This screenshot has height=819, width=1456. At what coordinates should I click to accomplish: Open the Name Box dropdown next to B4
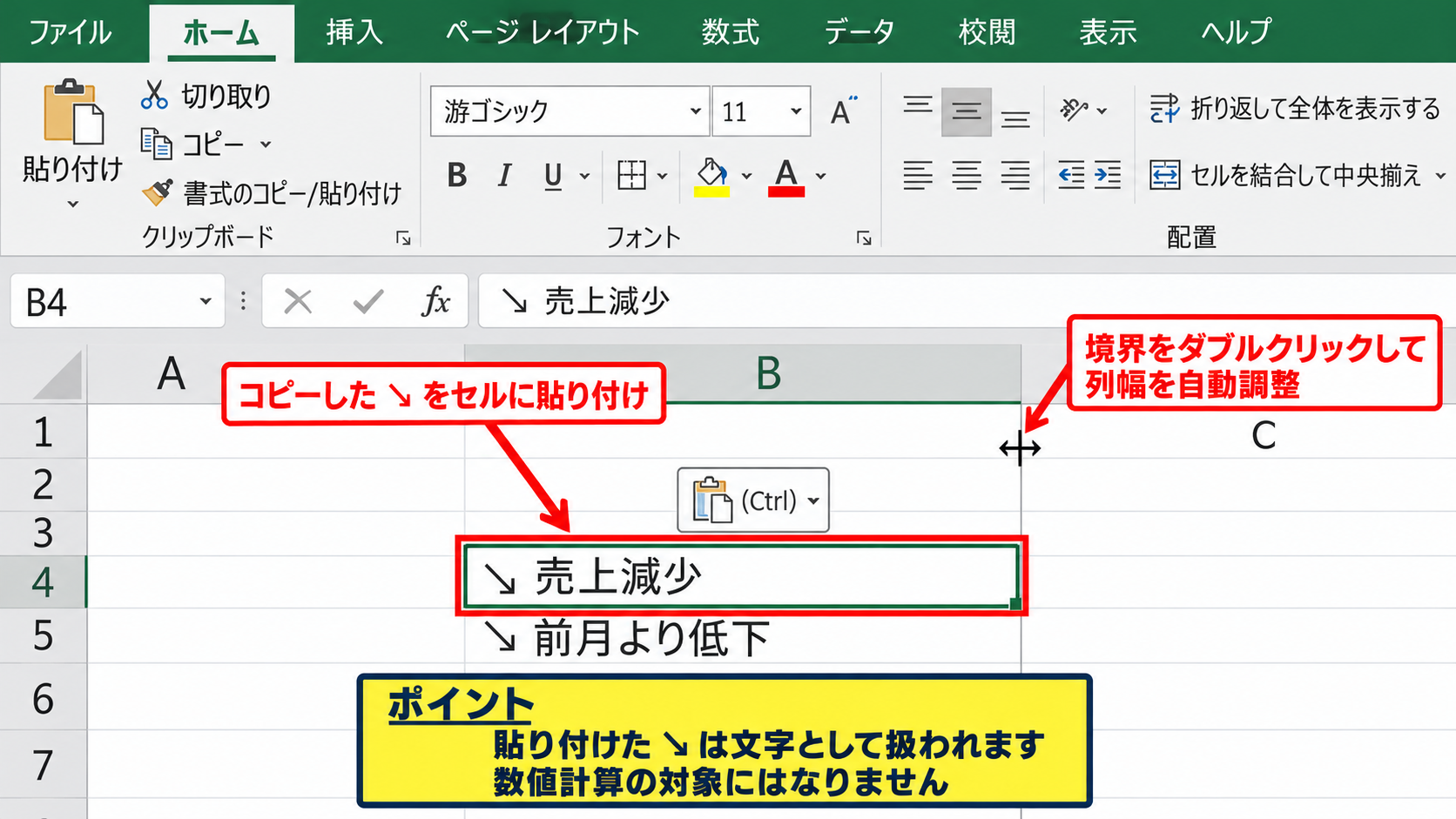pos(206,301)
